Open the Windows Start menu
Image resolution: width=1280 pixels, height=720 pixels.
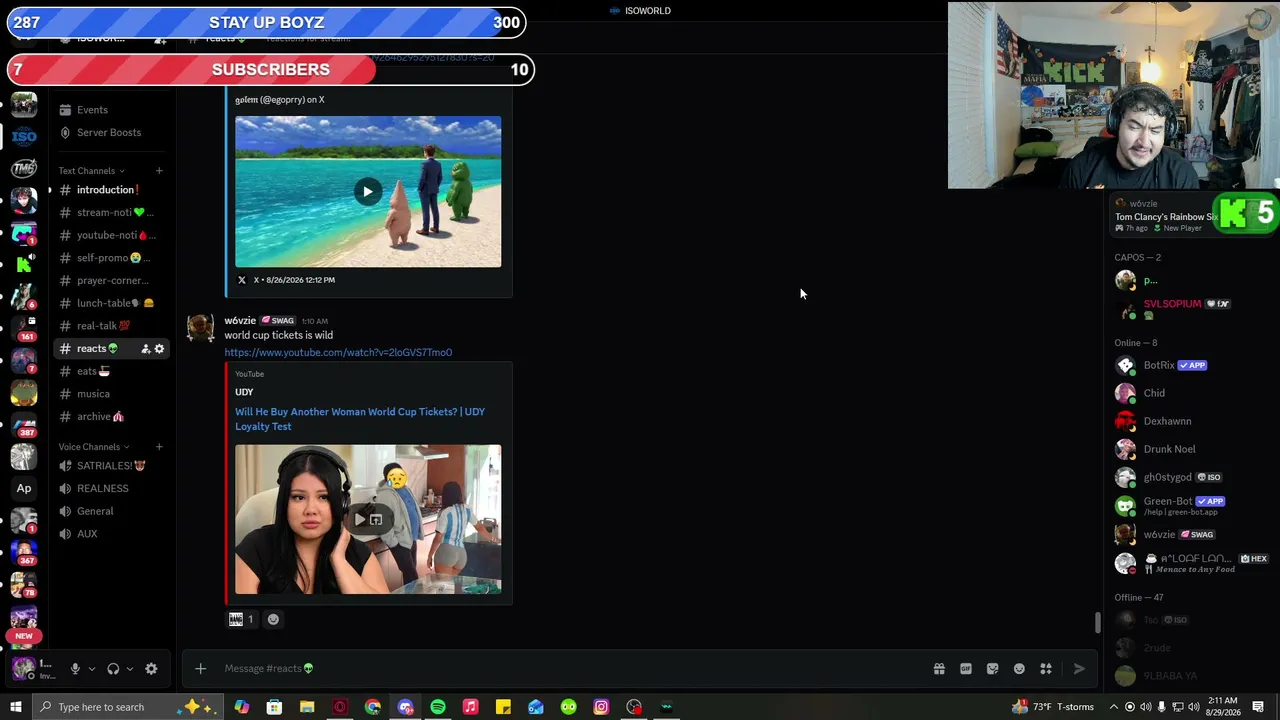click(15, 707)
